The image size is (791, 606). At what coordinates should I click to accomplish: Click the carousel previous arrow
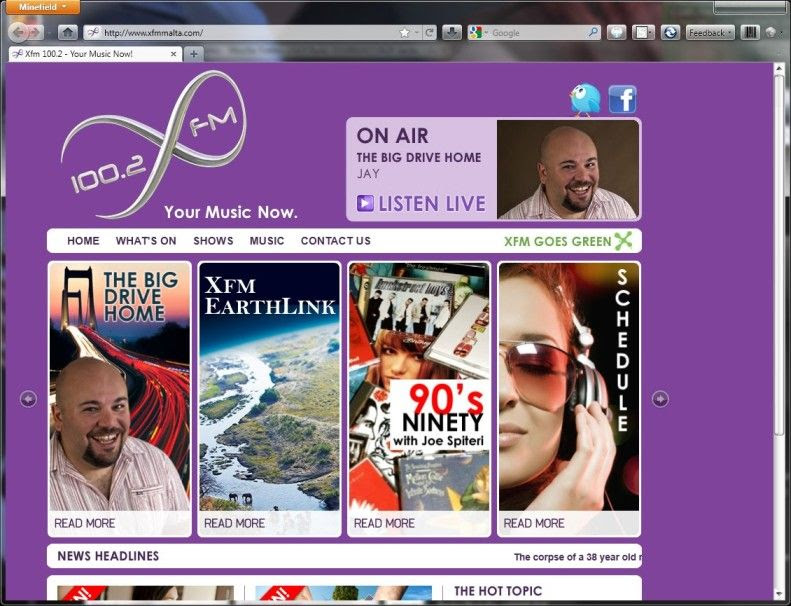[x=28, y=399]
